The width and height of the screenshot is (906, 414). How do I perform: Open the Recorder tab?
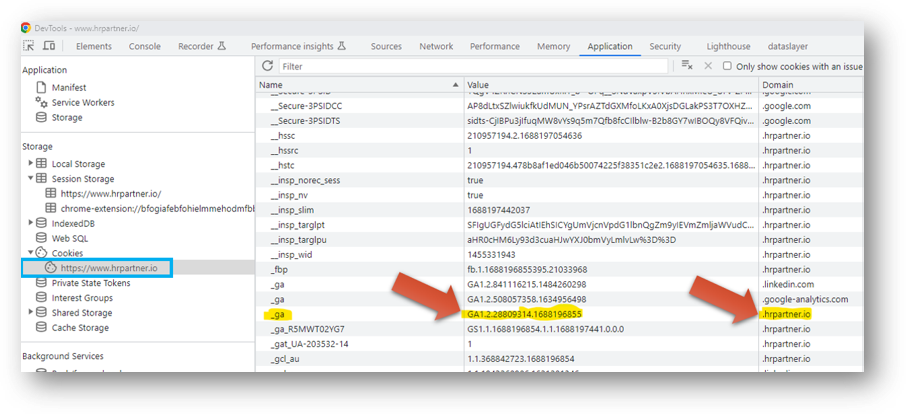click(x=202, y=46)
